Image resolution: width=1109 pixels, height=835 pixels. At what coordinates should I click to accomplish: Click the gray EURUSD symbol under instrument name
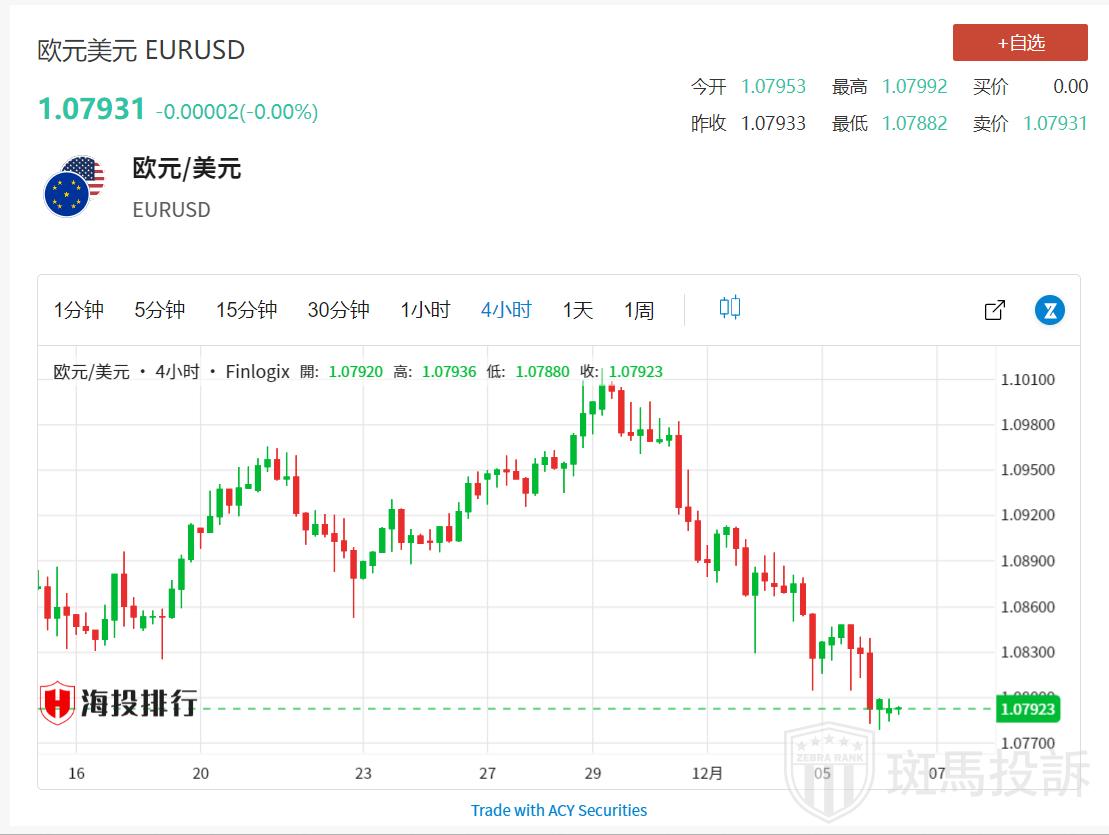[x=171, y=210]
